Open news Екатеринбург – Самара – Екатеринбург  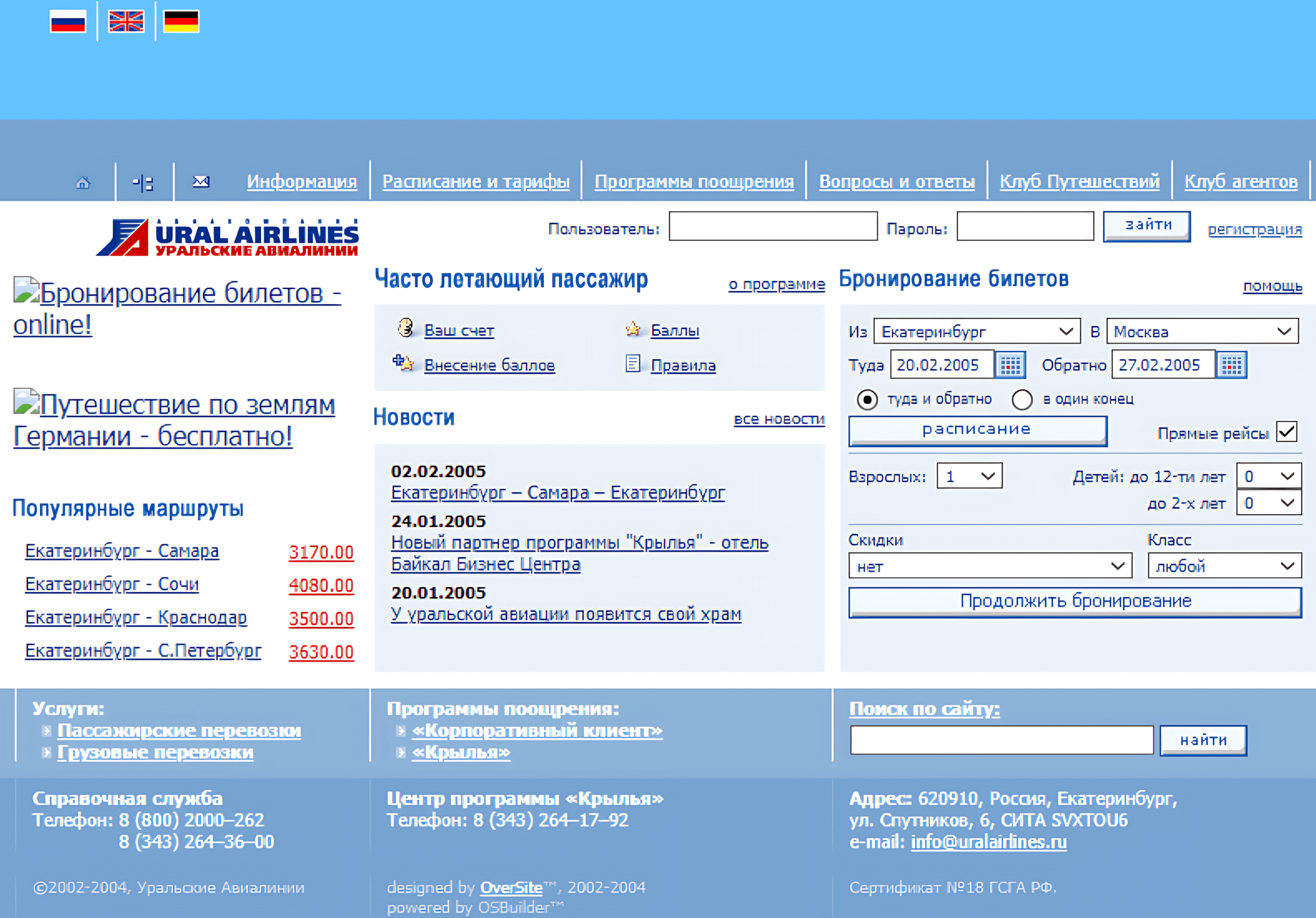pyautogui.click(x=558, y=493)
